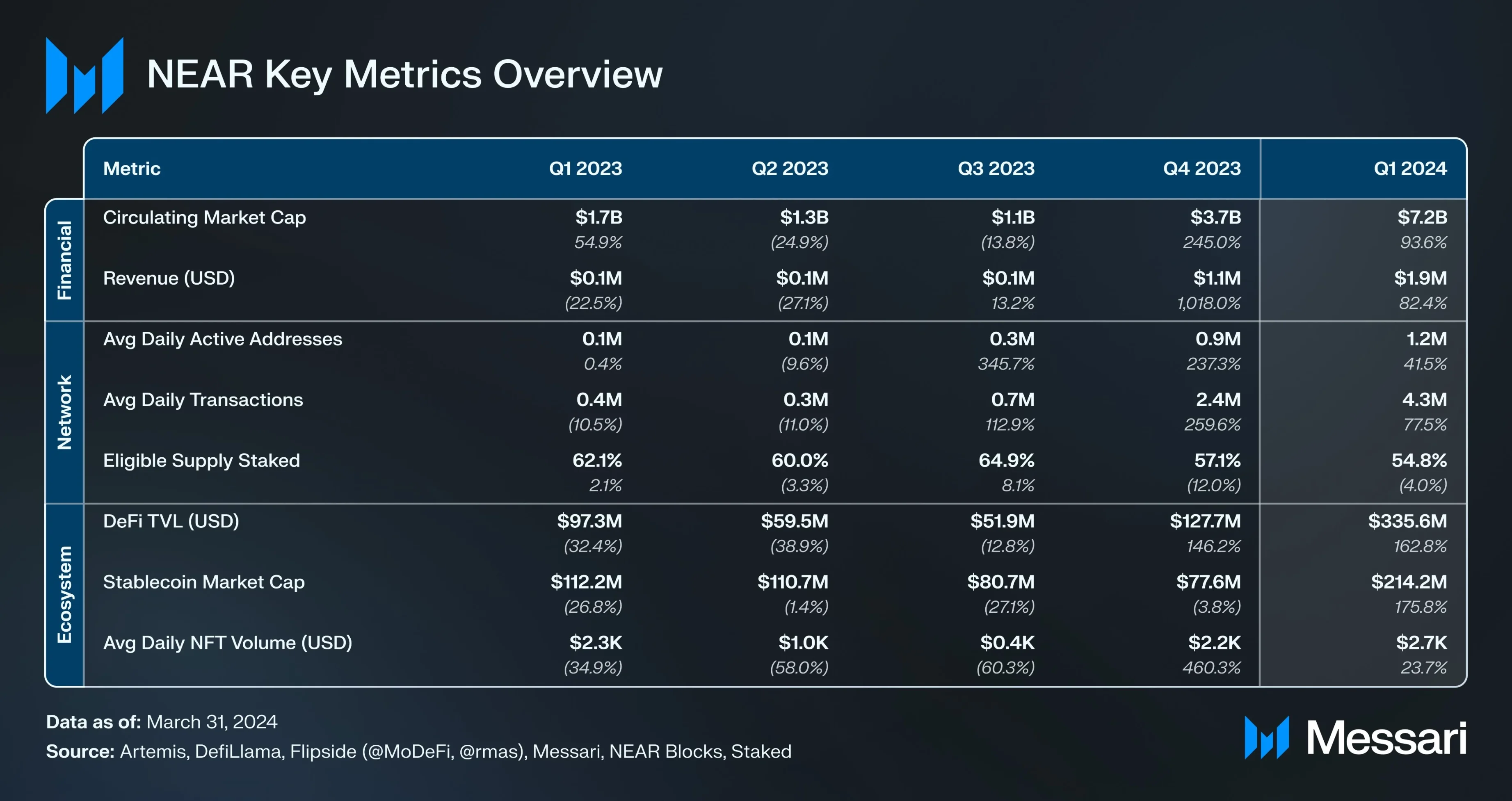Click the Source attribution line

click(x=418, y=751)
